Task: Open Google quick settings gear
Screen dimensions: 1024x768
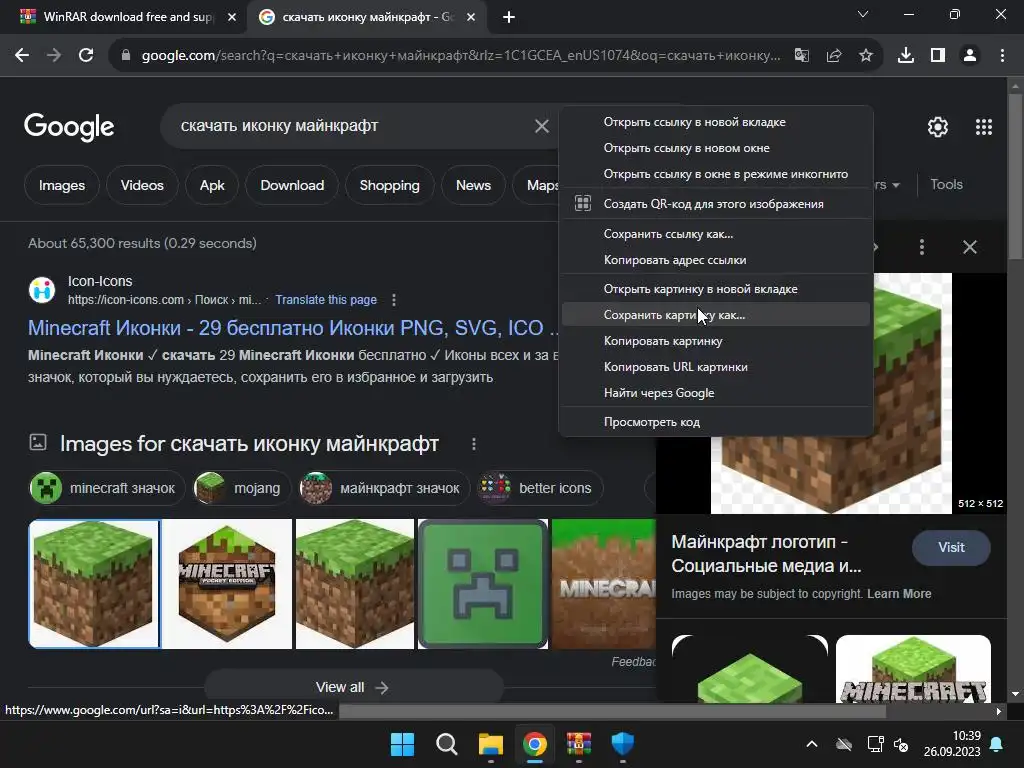Action: tap(938, 127)
